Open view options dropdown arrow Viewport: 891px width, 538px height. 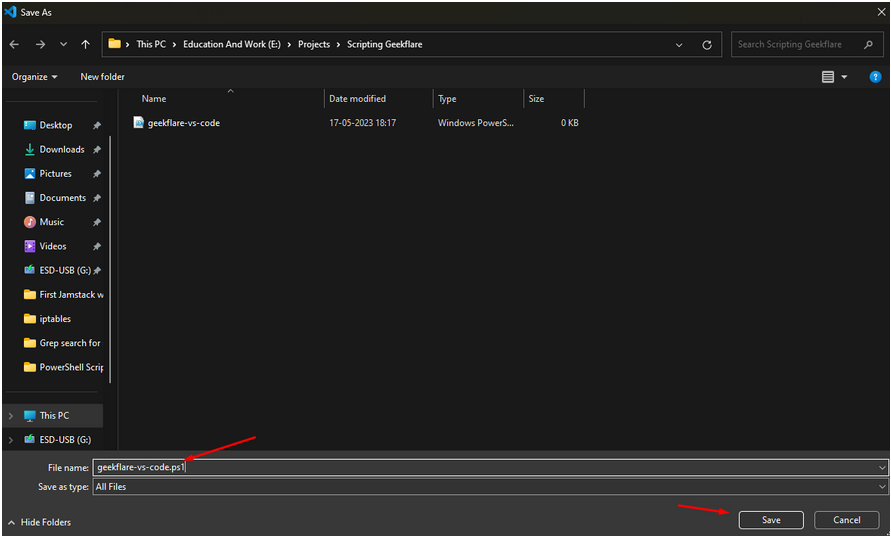844,77
